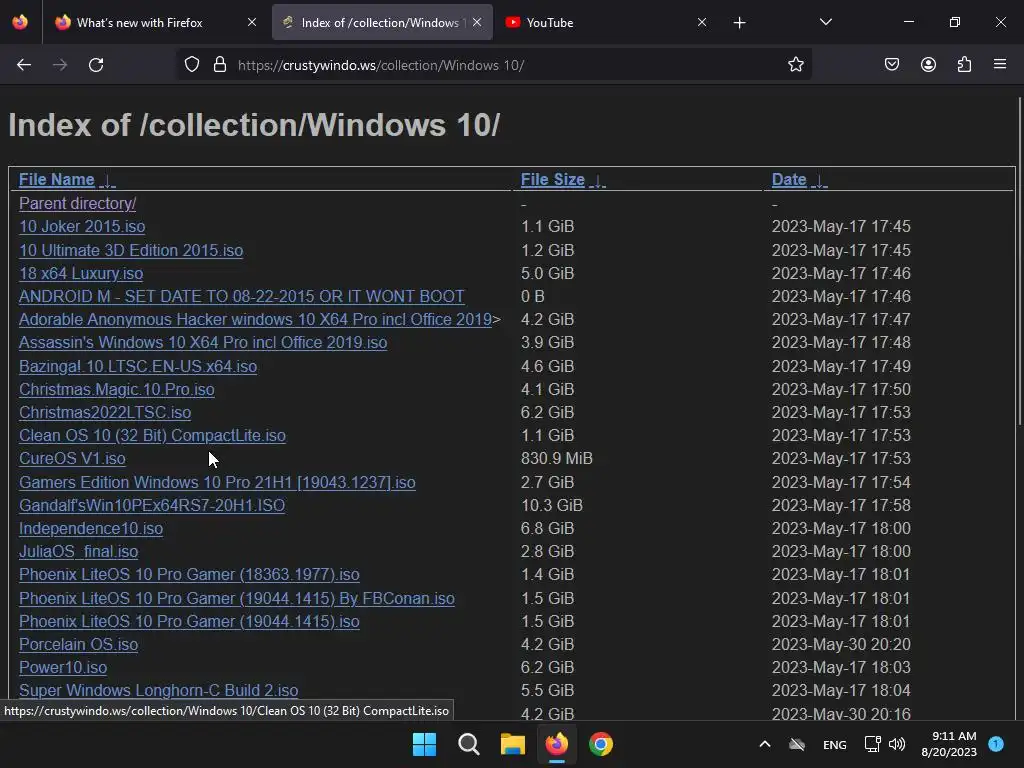List all tabs dropdown arrow

tap(825, 22)
